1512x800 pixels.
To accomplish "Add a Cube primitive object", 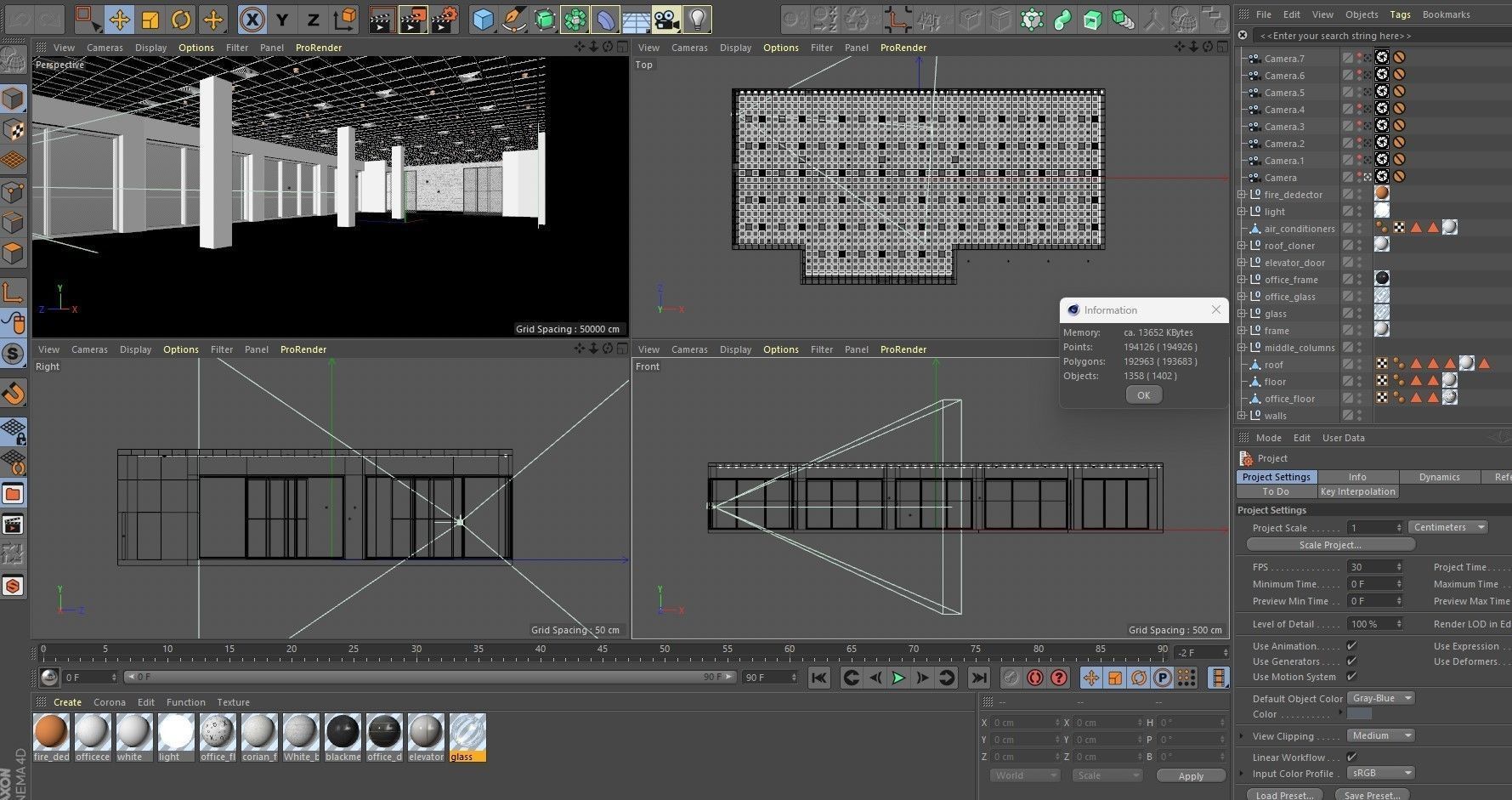I will point(483,19).
